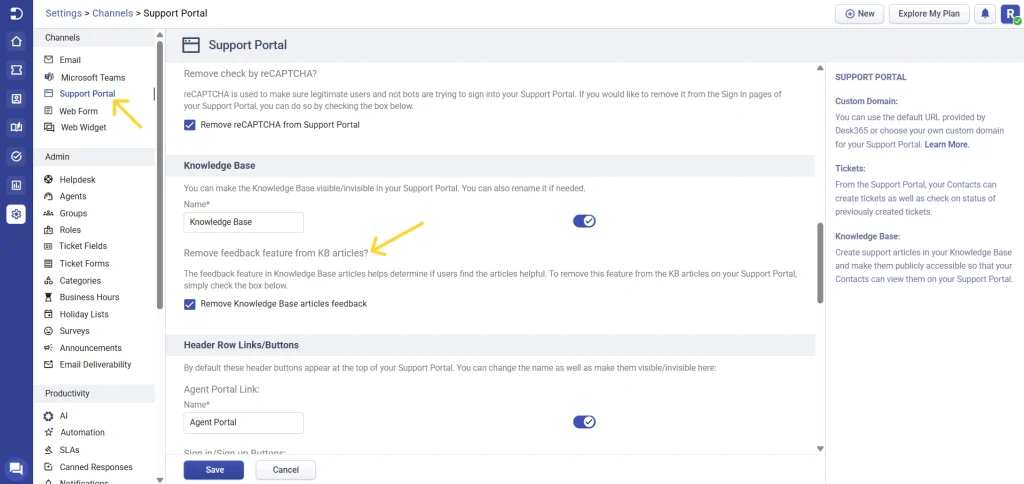Click the Automation sparkle icon
Image resolution: width=1024 pixels, height=484 pixels.
(48, 432)
